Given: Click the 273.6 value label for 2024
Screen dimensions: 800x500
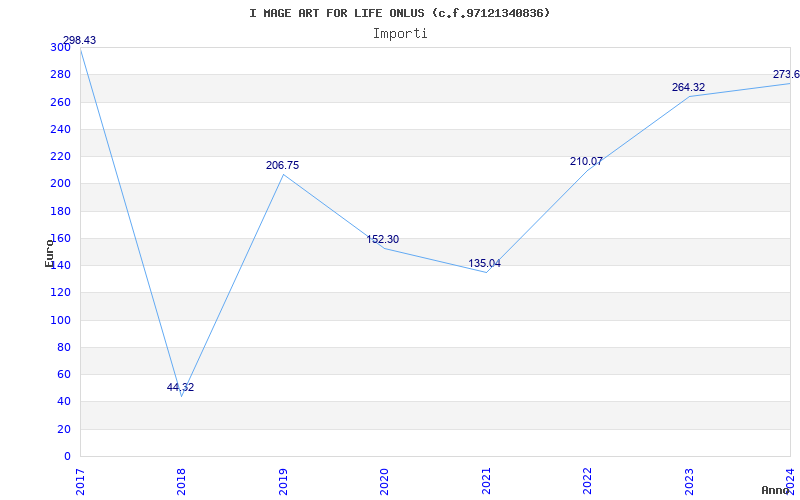Looking at the screenshot, I should point(786,74).
